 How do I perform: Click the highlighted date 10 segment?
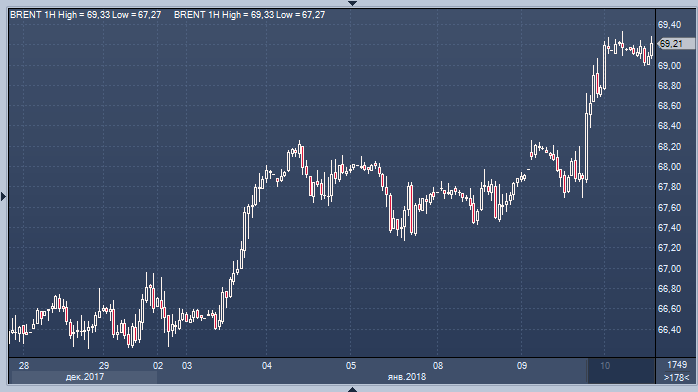[621, 371]
